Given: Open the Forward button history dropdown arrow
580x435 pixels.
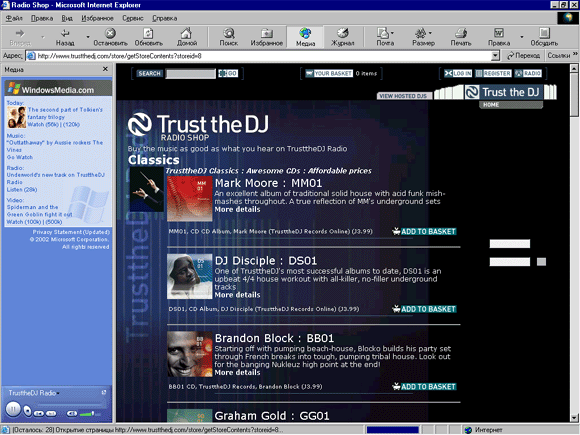Looking at the screenshot, I should pyautogui.click(x=43, y=37).
